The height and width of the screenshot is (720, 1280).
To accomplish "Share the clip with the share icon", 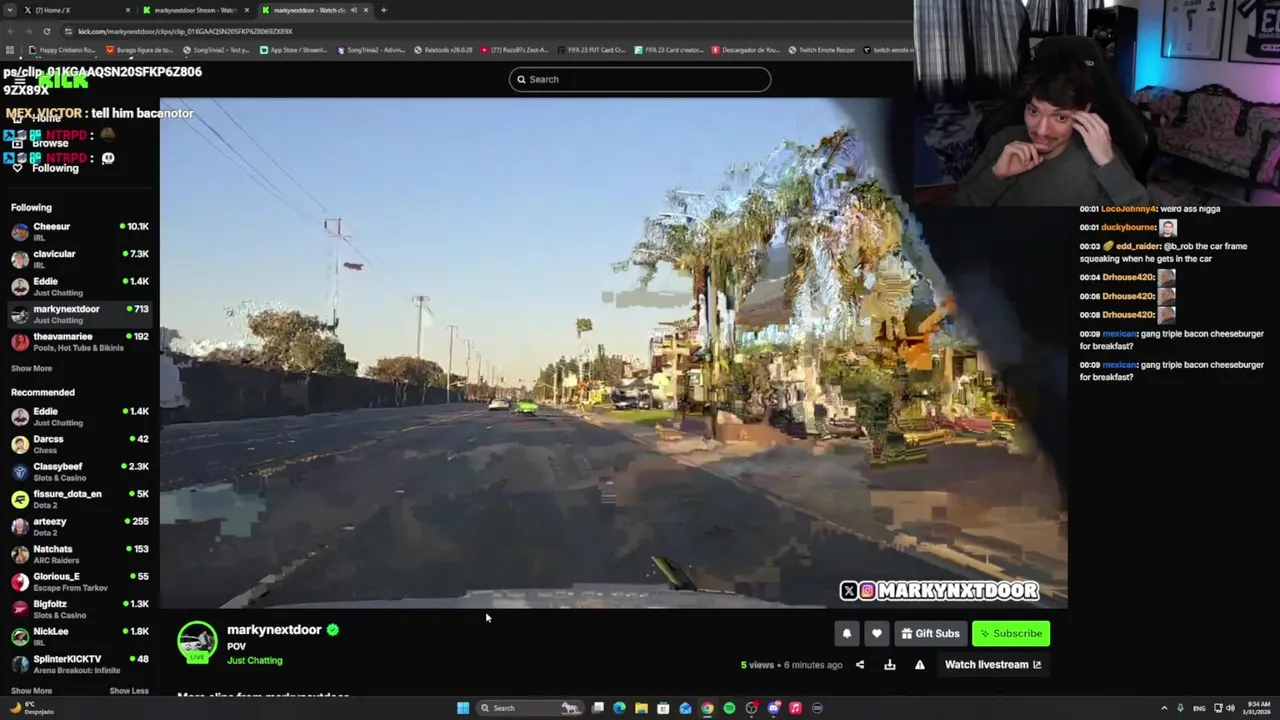I will [x=860, y=664].
